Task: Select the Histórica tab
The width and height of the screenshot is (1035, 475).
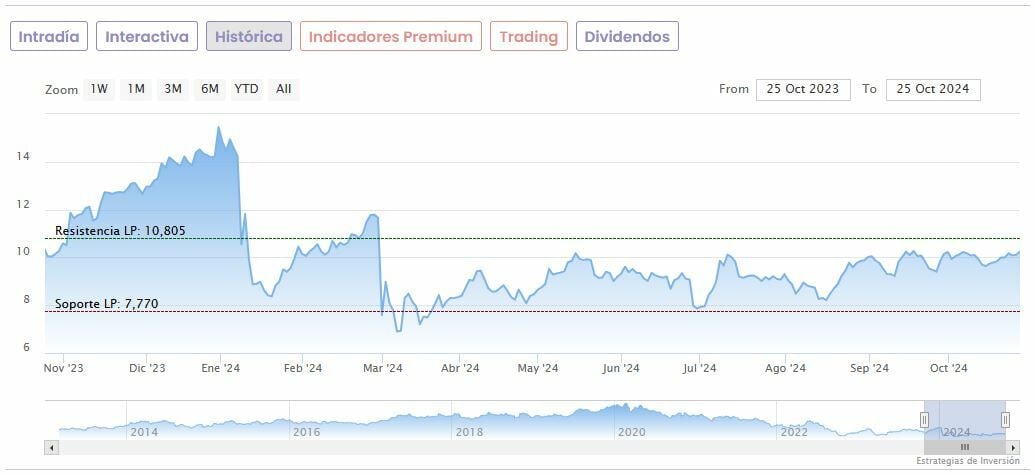Action: tap(249, 37)
